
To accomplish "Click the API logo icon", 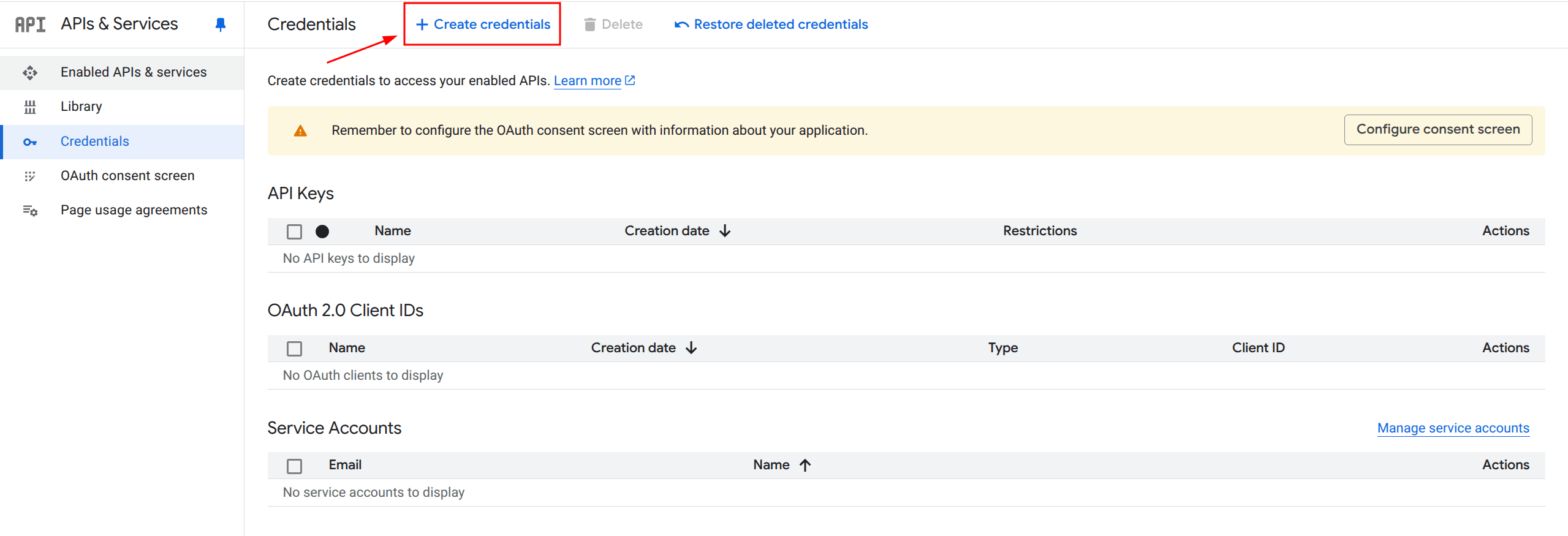I will [30, 25].
